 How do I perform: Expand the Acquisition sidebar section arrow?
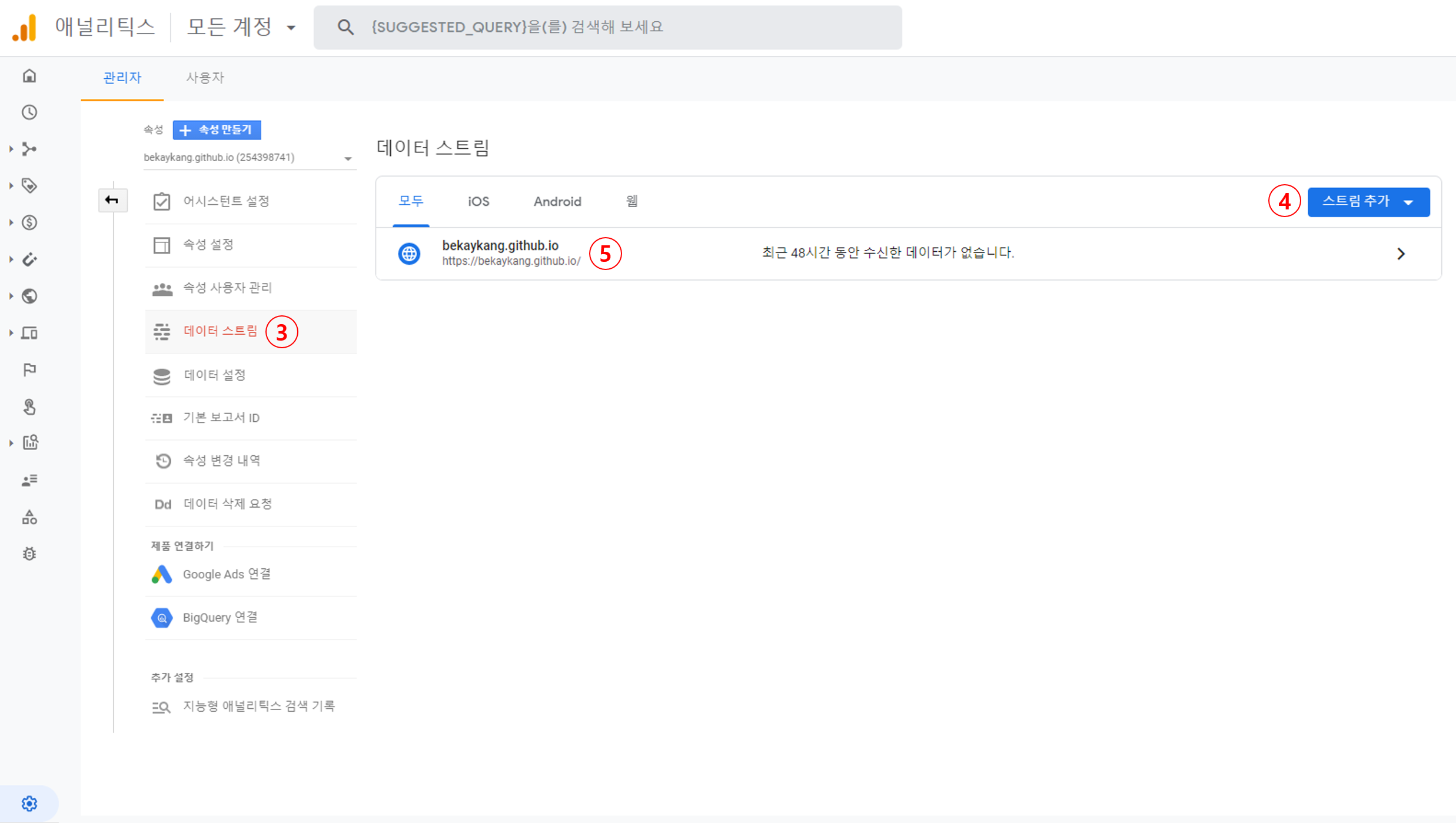[11, 149]
